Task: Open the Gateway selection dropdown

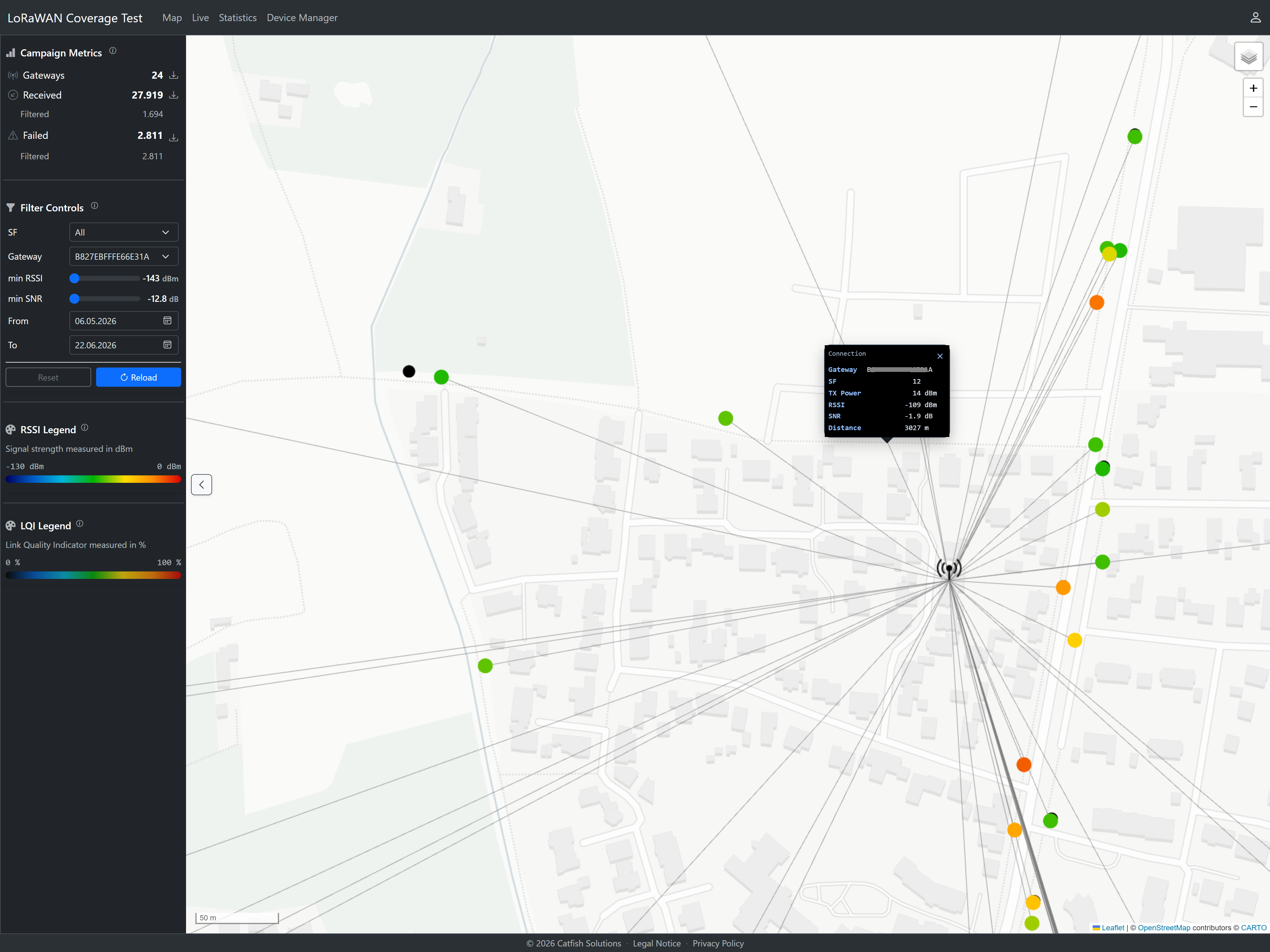Action: (x=124, y=257)
